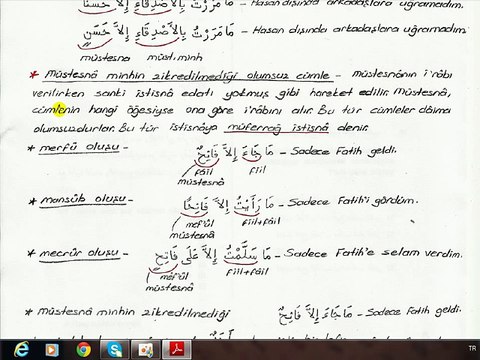Open Internet Explorer from the taskbar
Image resolution: width=480 pixels, height=360 pixels.
[21, 350]
